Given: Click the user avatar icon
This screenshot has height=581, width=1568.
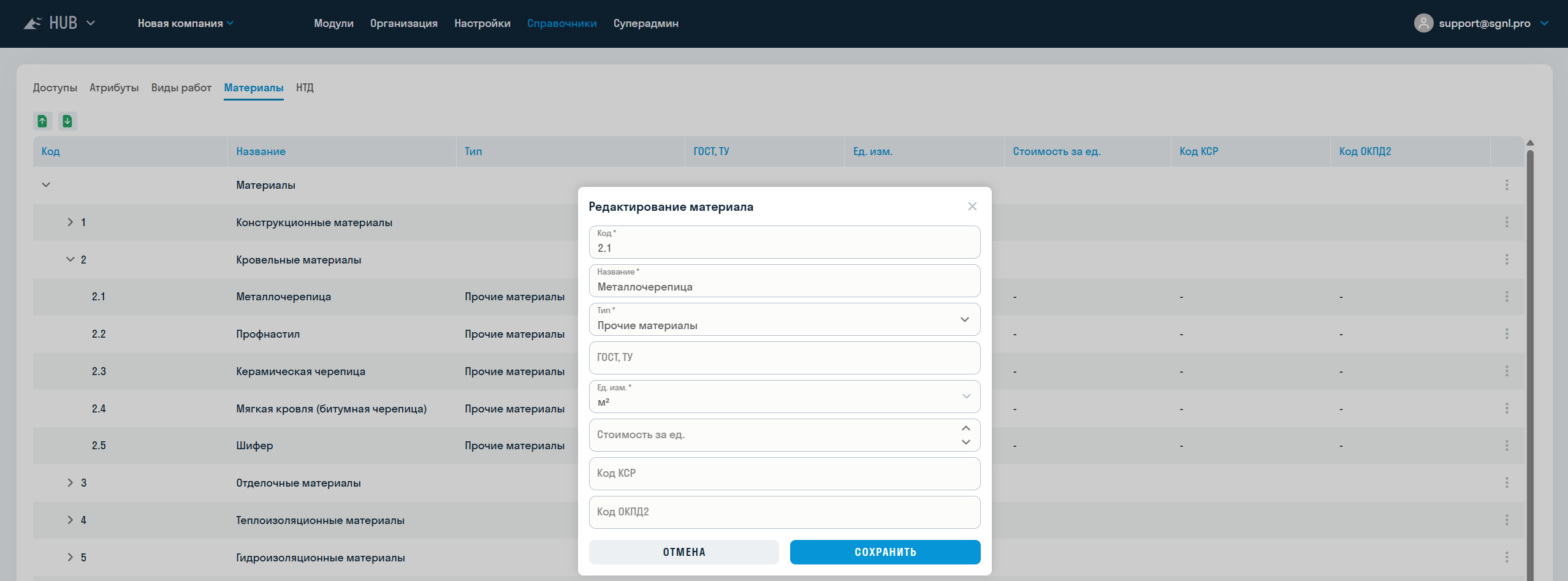Looking at the screenshot, I should (x=1423, y=23).
